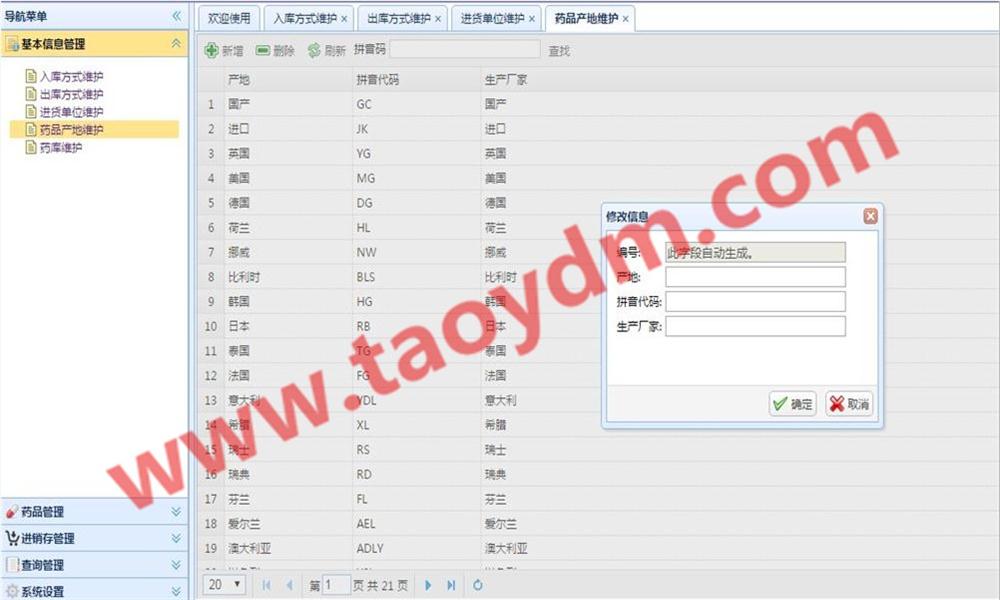Viewport: 1000px width, 600px height.
Task: Expand the 系统设置 accordion panel
Action: click(176, 591)
